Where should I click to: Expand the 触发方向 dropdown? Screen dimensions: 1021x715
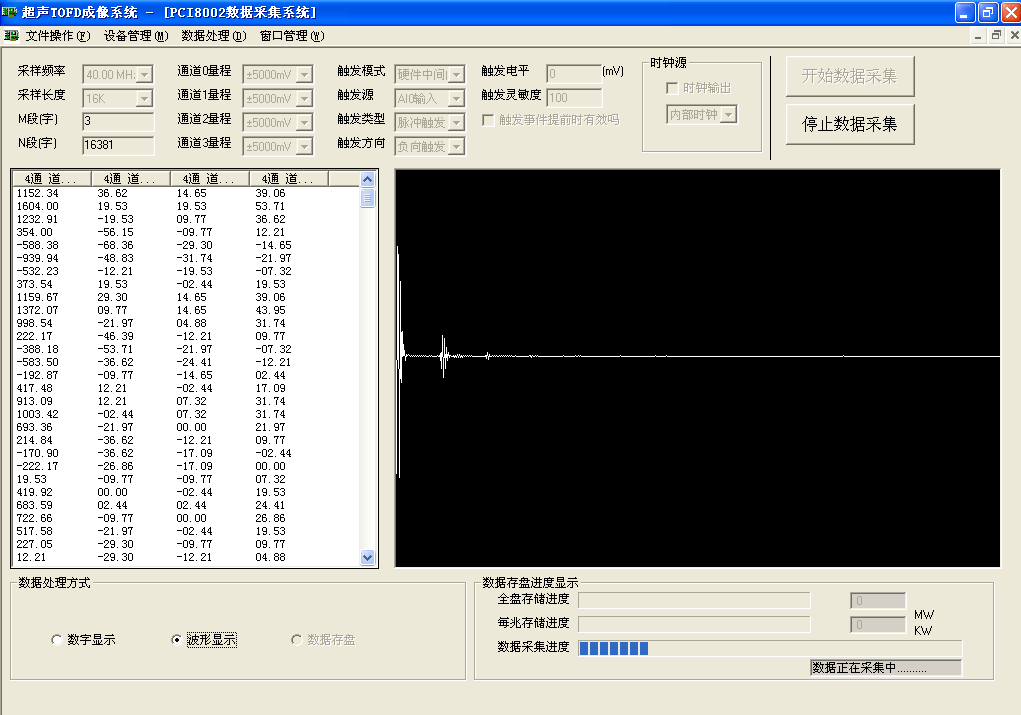click(456, 147)
